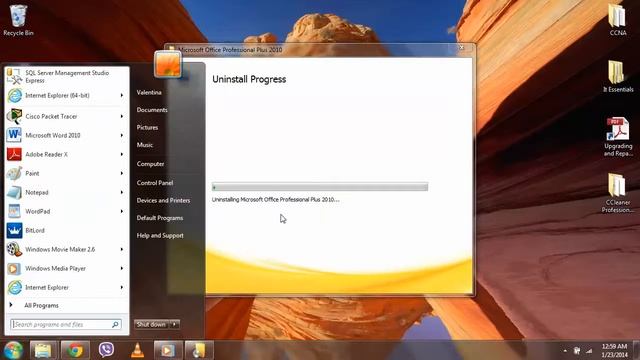Show All Programs list
This screenshot has height=360, width=640.
(41, 305)
